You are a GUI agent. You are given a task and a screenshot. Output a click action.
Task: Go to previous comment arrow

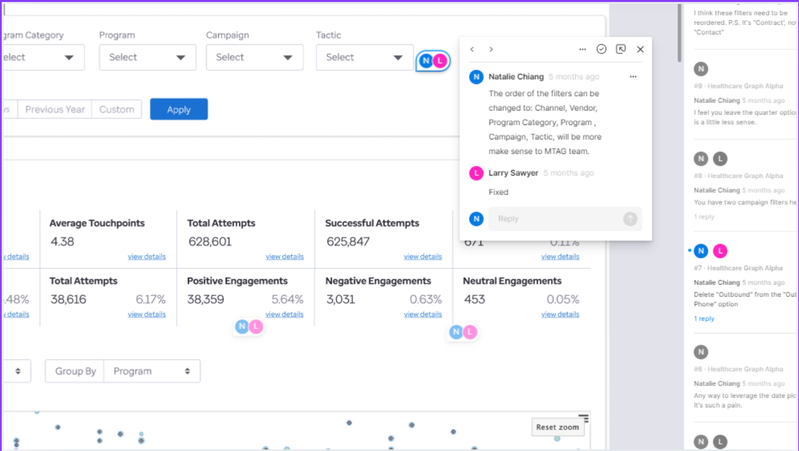(472, 49)
